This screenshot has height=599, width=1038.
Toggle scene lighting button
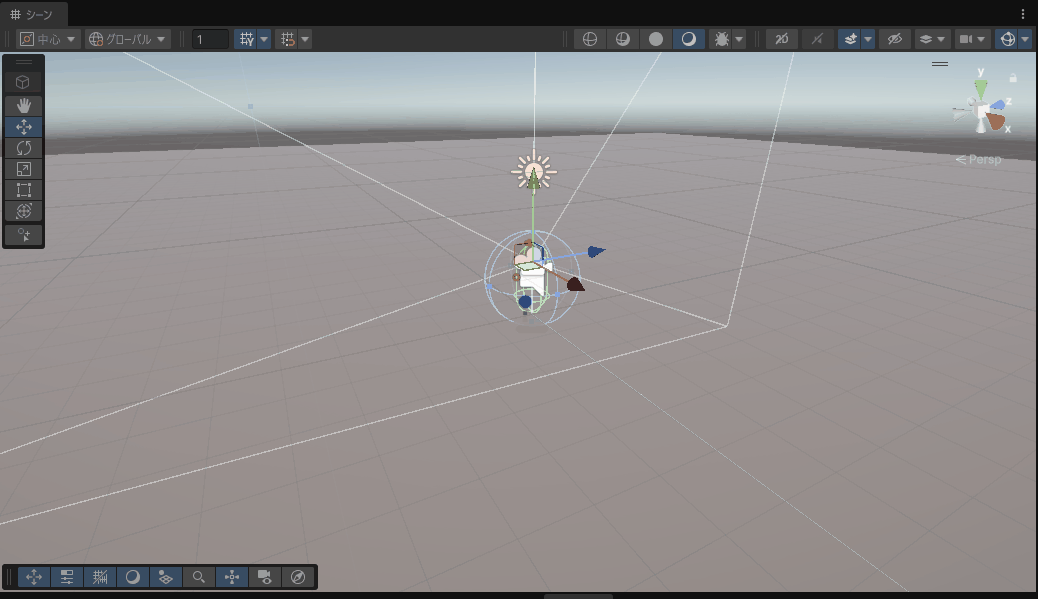817,39
